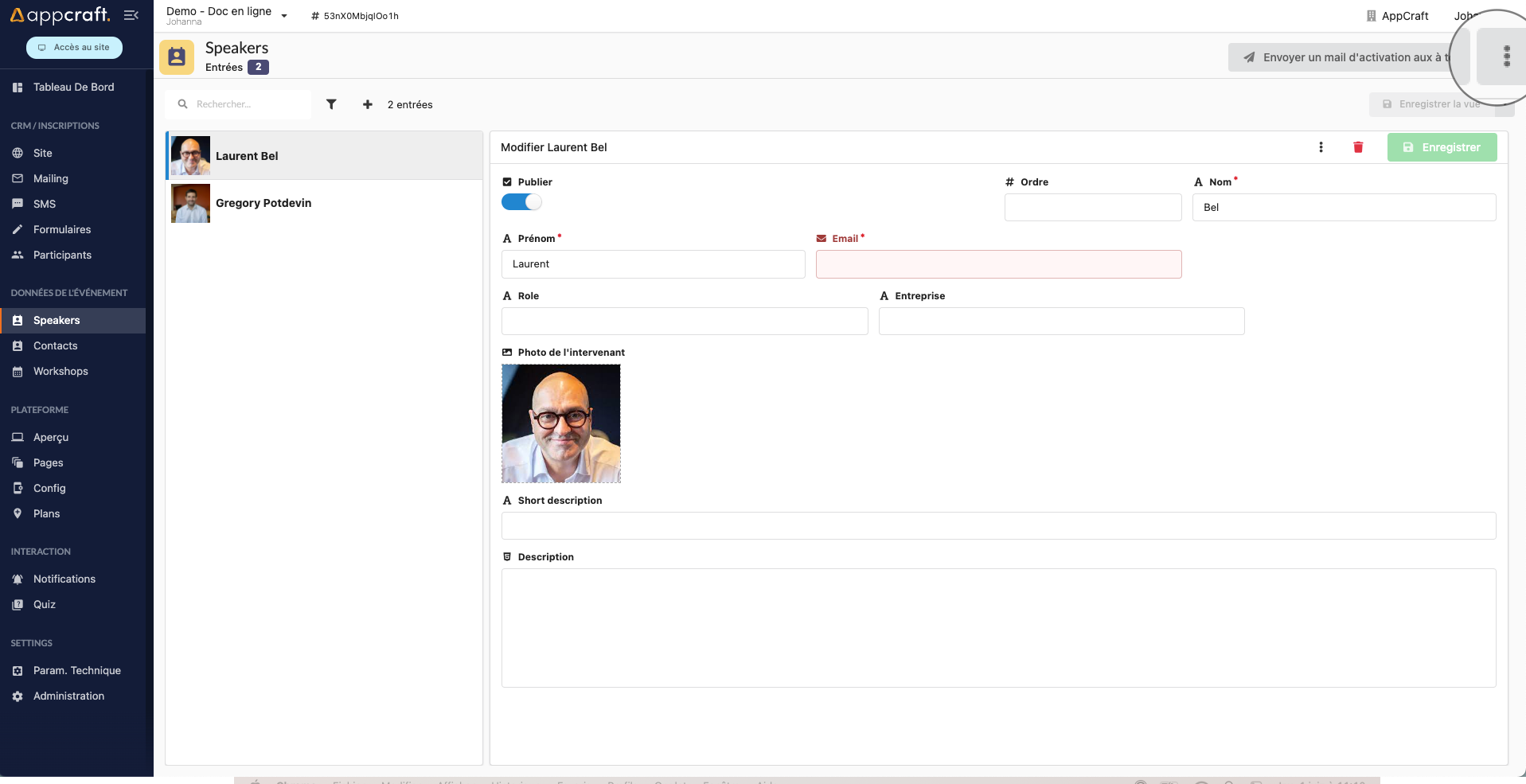
Task: Select Gregory Potdevin in the list
Action: tap(263, 203)
